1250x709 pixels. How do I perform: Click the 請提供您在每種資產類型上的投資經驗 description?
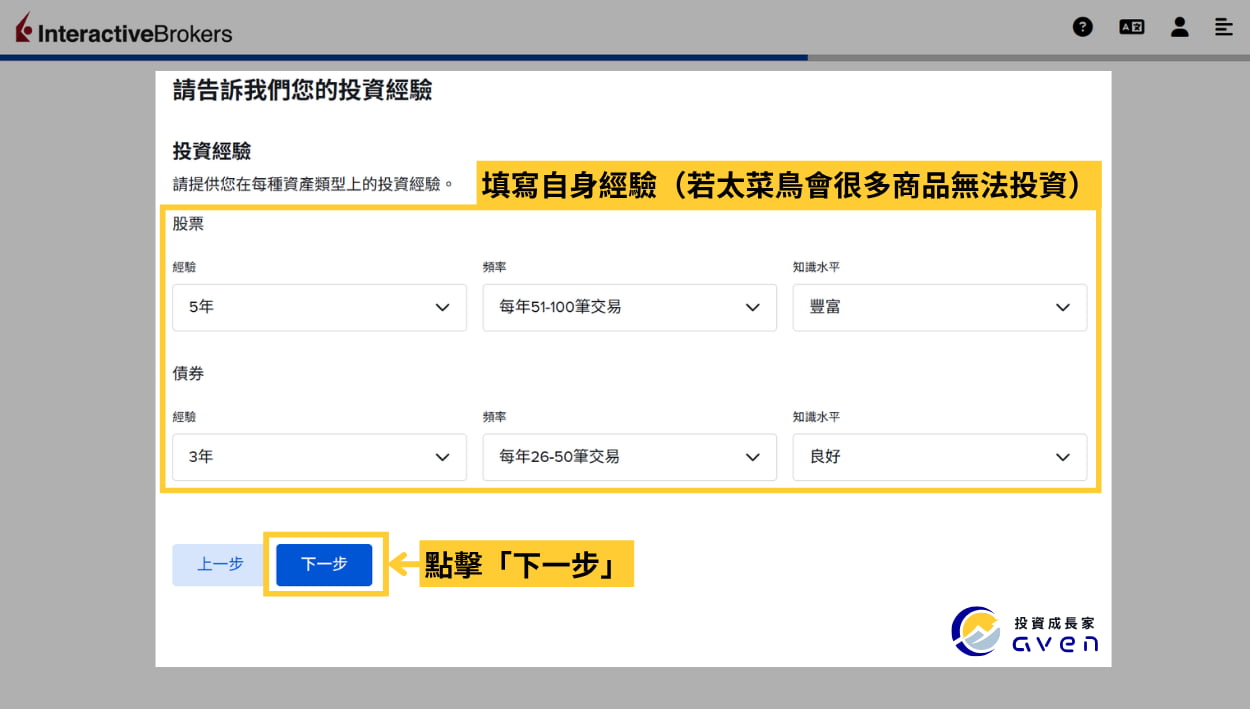(314, 184)
